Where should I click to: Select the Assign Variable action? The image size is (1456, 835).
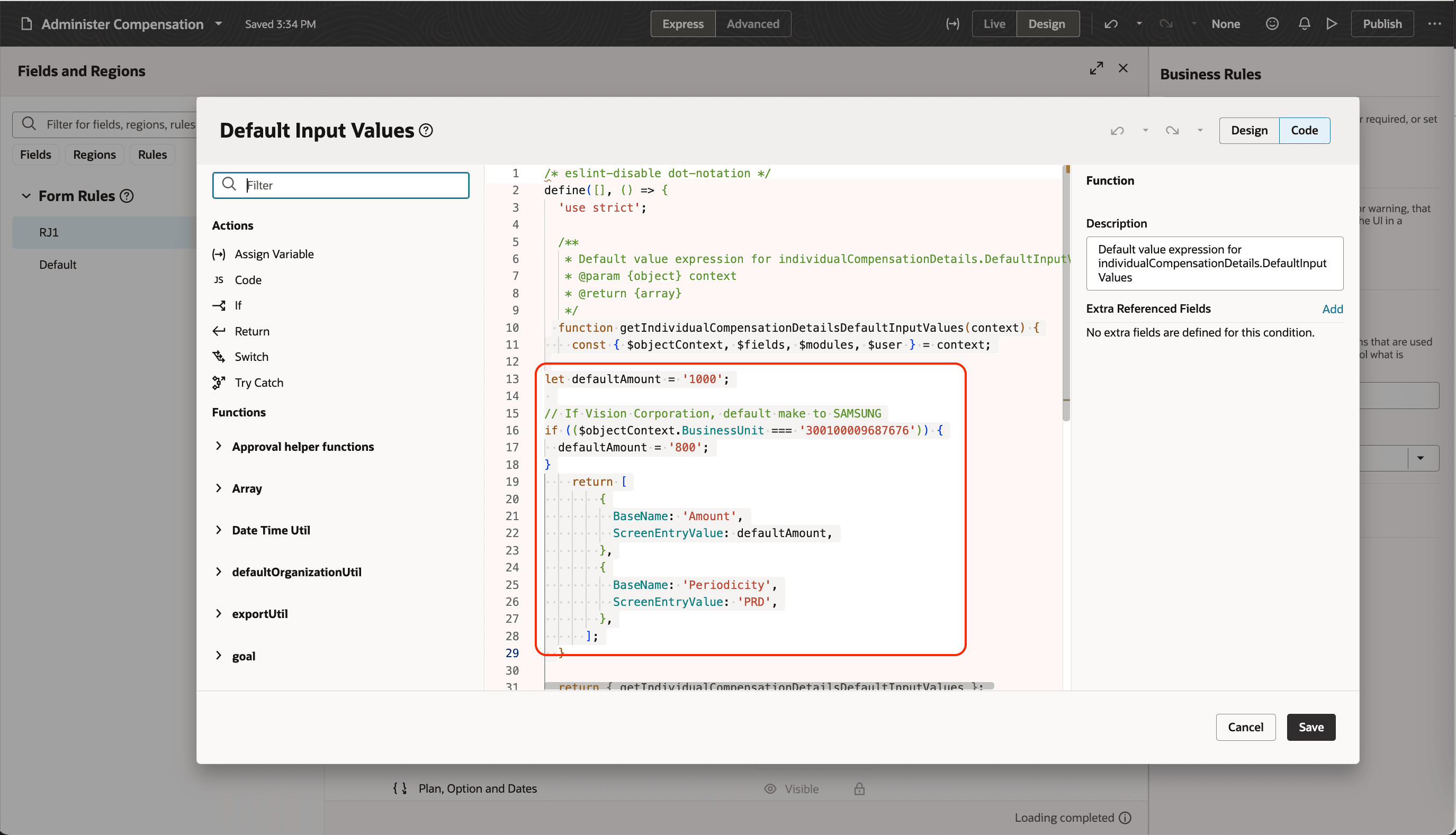click(274, 254)
